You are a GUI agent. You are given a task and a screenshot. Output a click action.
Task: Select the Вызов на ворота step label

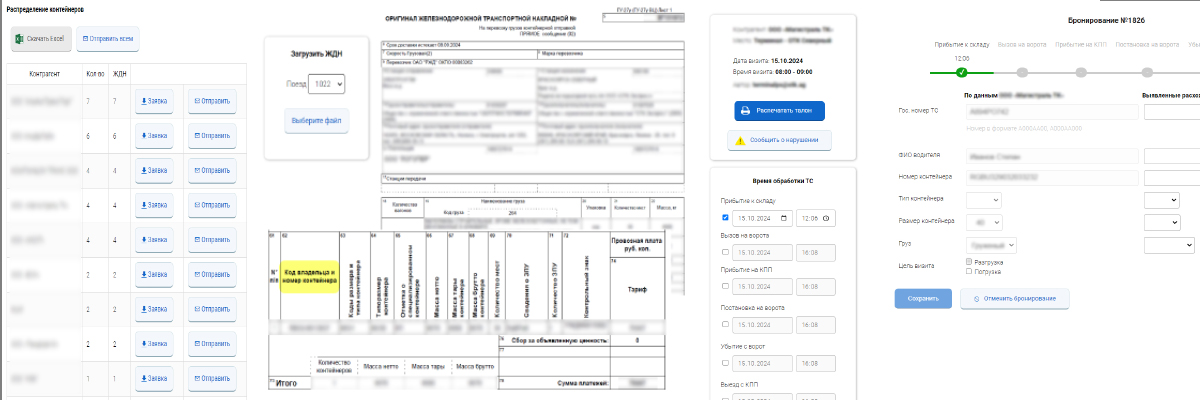(x=1021, y=45)
